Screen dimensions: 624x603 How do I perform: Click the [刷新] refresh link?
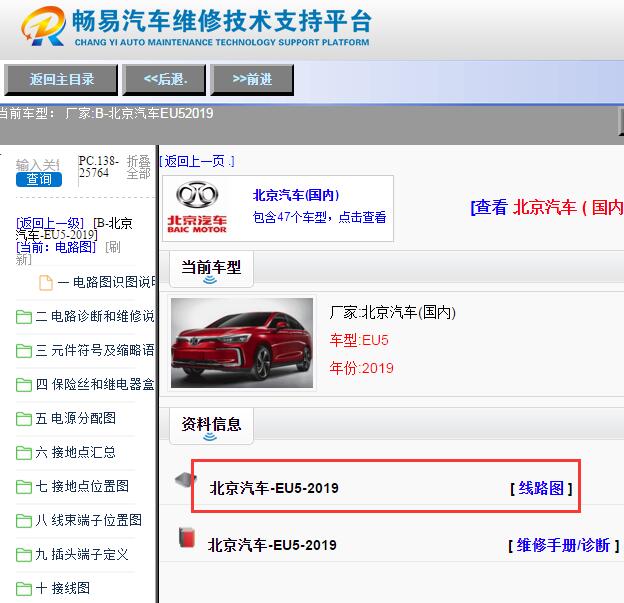coord(68,253)
